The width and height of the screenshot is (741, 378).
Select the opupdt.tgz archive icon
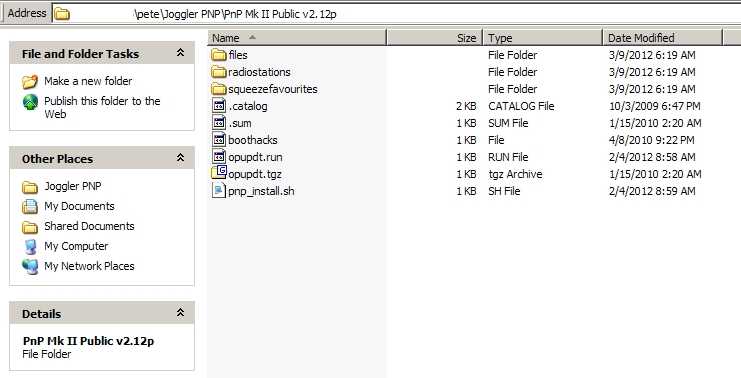tap(219, 173)
